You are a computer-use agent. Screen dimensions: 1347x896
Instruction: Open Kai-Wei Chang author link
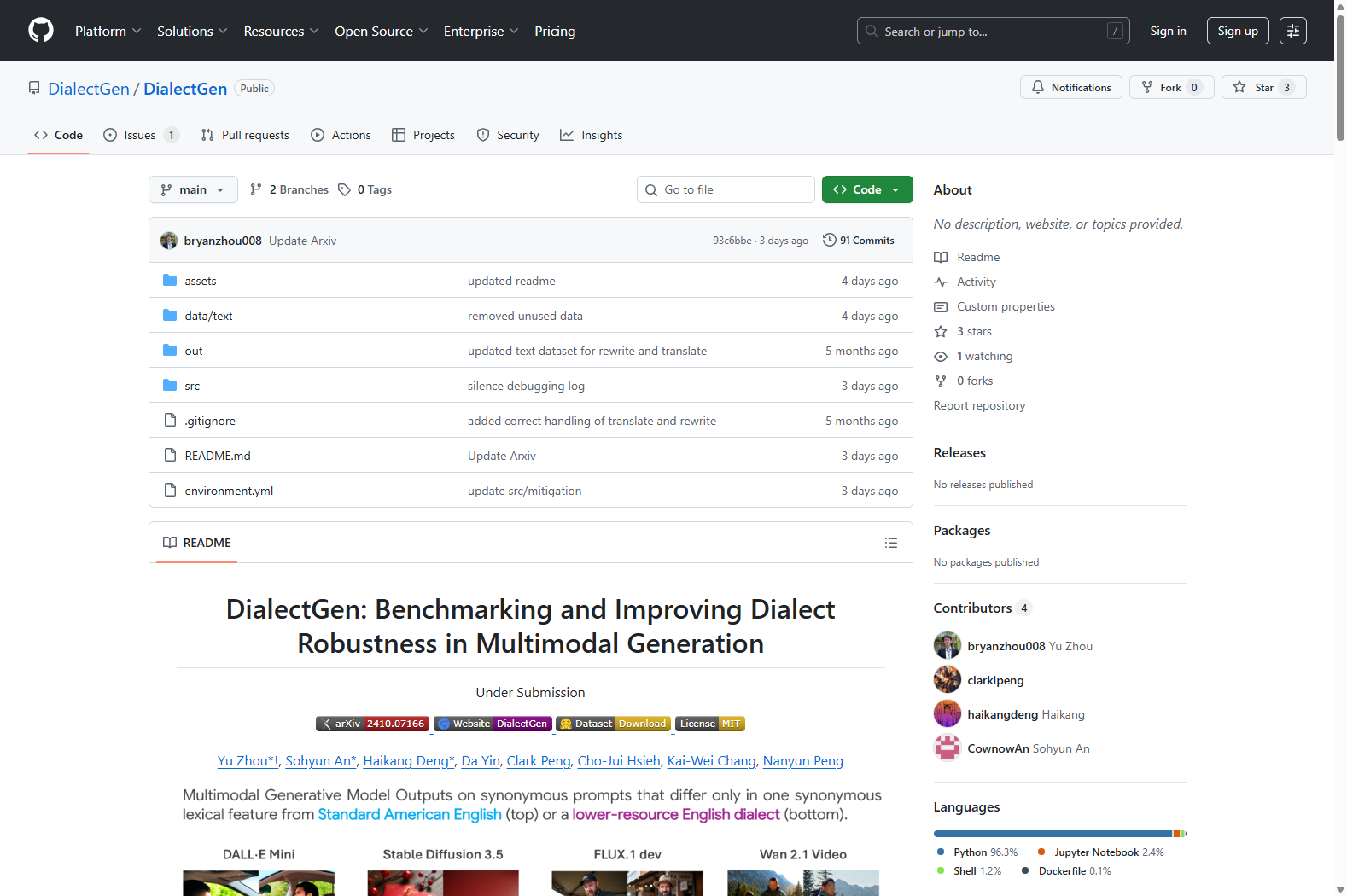tap(712, 760)
